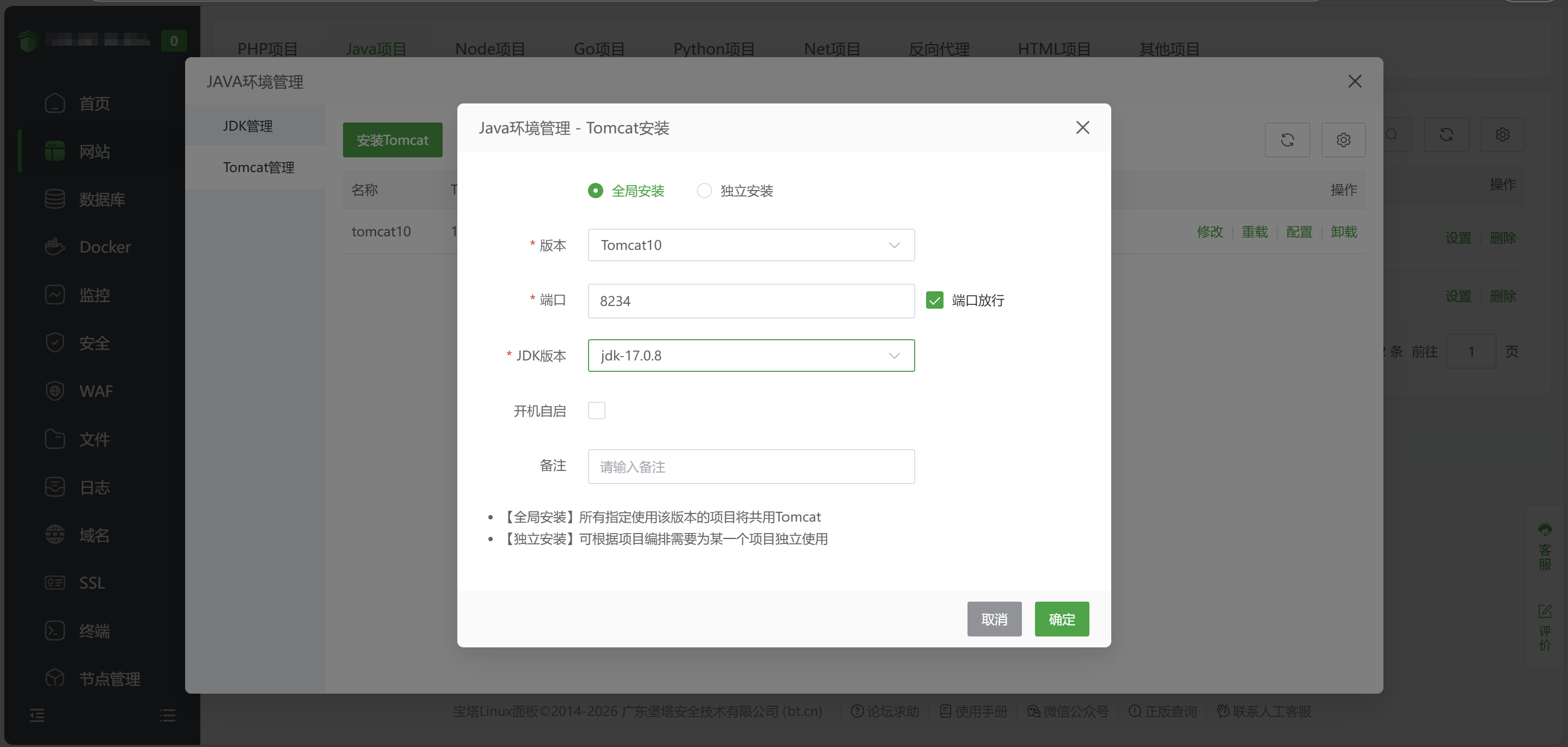This screenshot has width=1568, height=747.
Task: Click the terminal (终端) sidebar icon
Action: 55,630
